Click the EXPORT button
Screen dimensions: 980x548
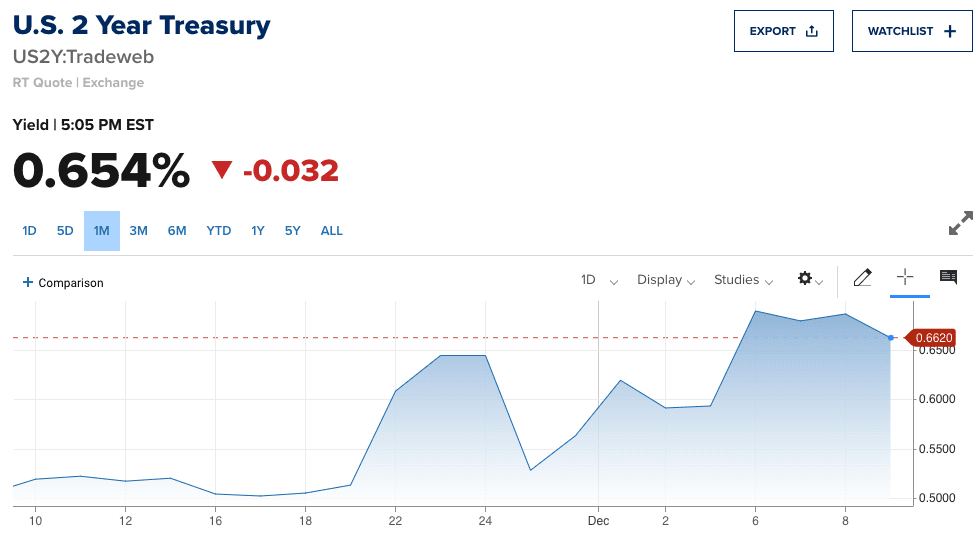(783, 31)
